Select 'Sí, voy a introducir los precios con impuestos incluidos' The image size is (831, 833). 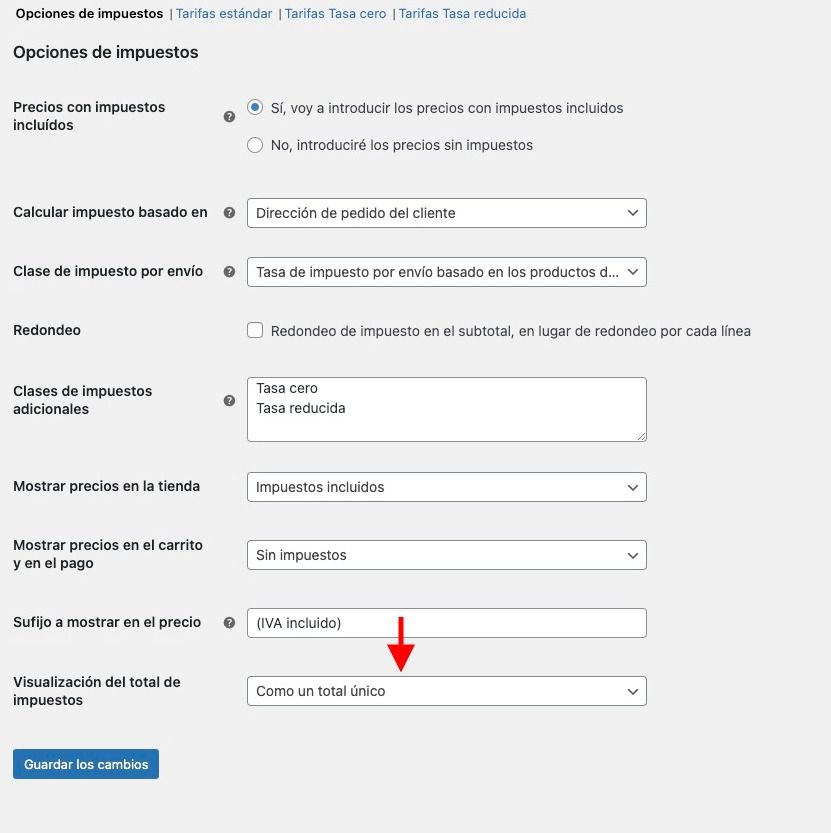[255, 107]
